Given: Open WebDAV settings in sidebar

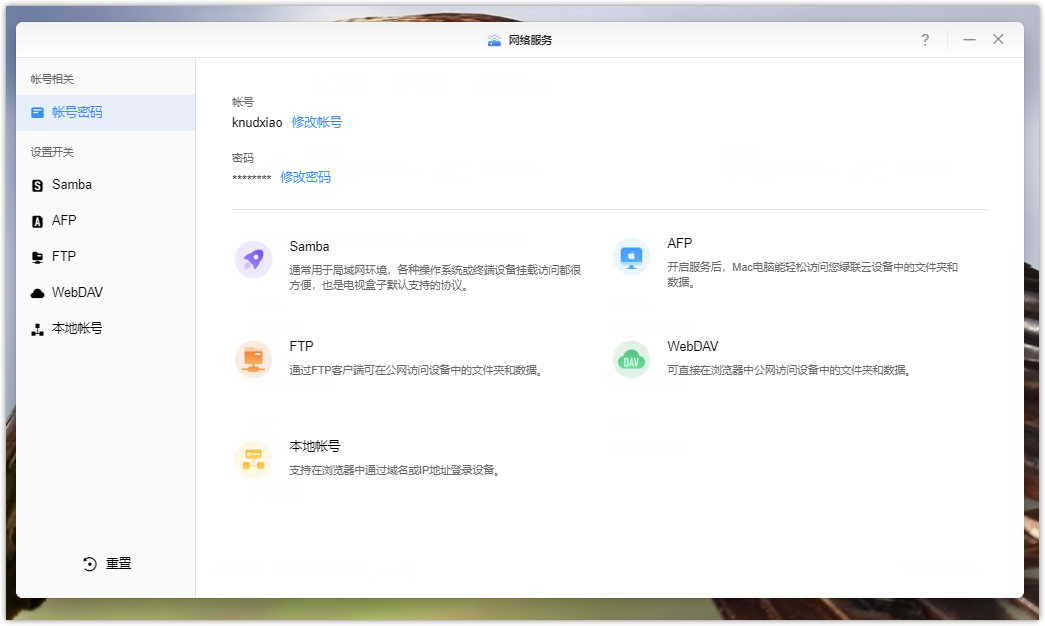Looking at the screenshot, I should (x=77, y=293).
